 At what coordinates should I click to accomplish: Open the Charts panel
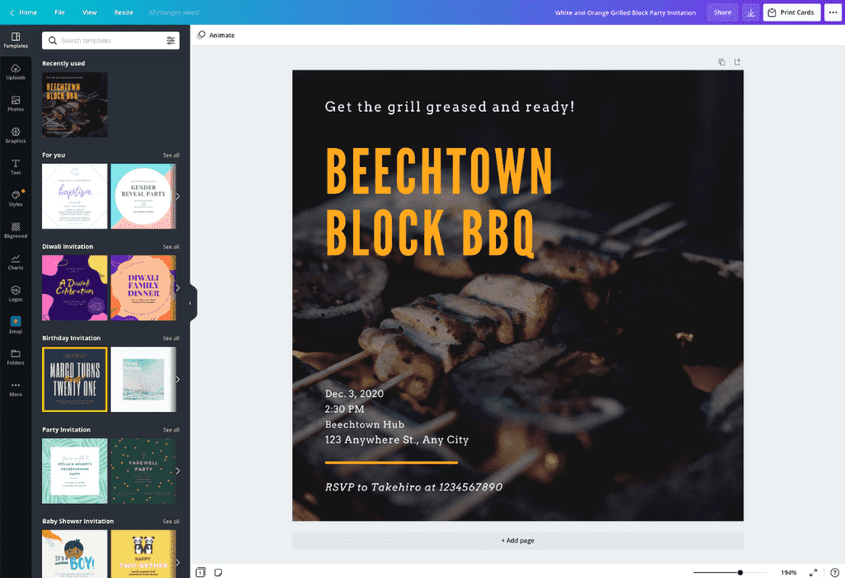(x=15, y=260)
